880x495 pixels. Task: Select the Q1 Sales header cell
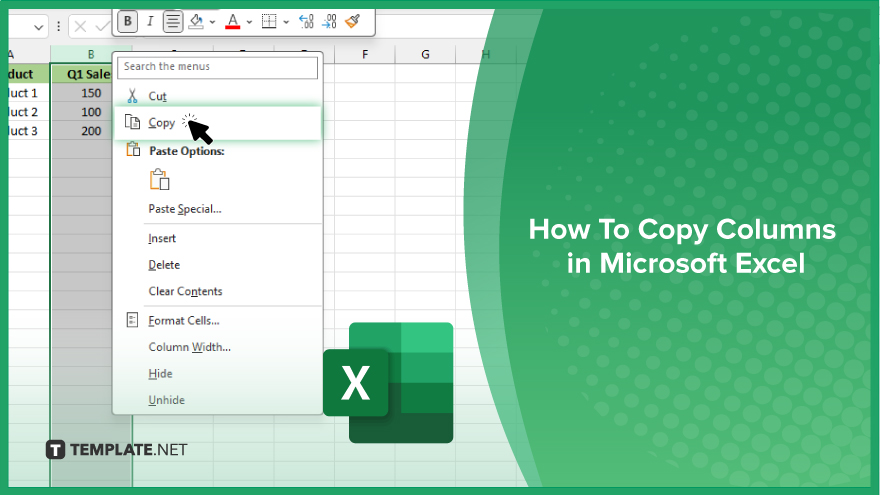pos(81,74)
